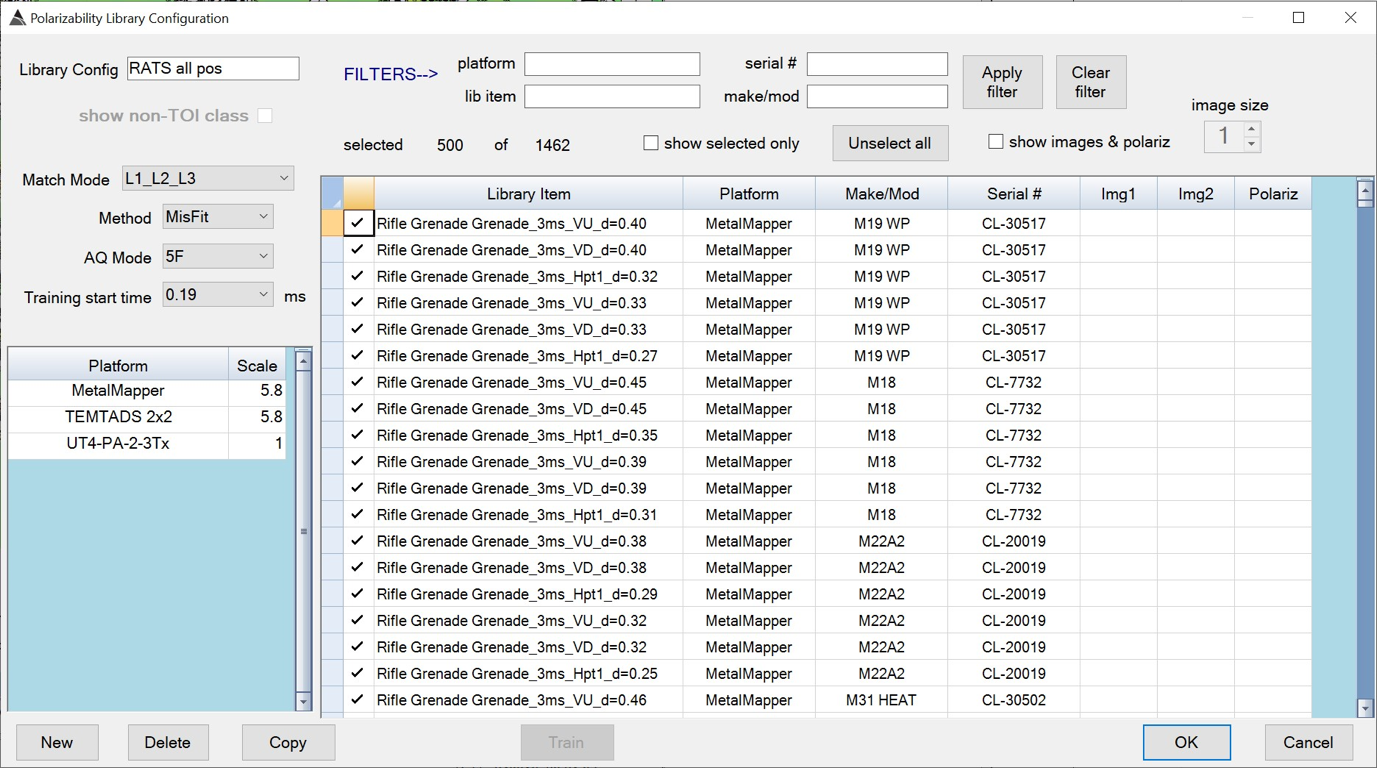Increase image size with up arrow
Screen dimensions: 1377x768
point(1251,129)
